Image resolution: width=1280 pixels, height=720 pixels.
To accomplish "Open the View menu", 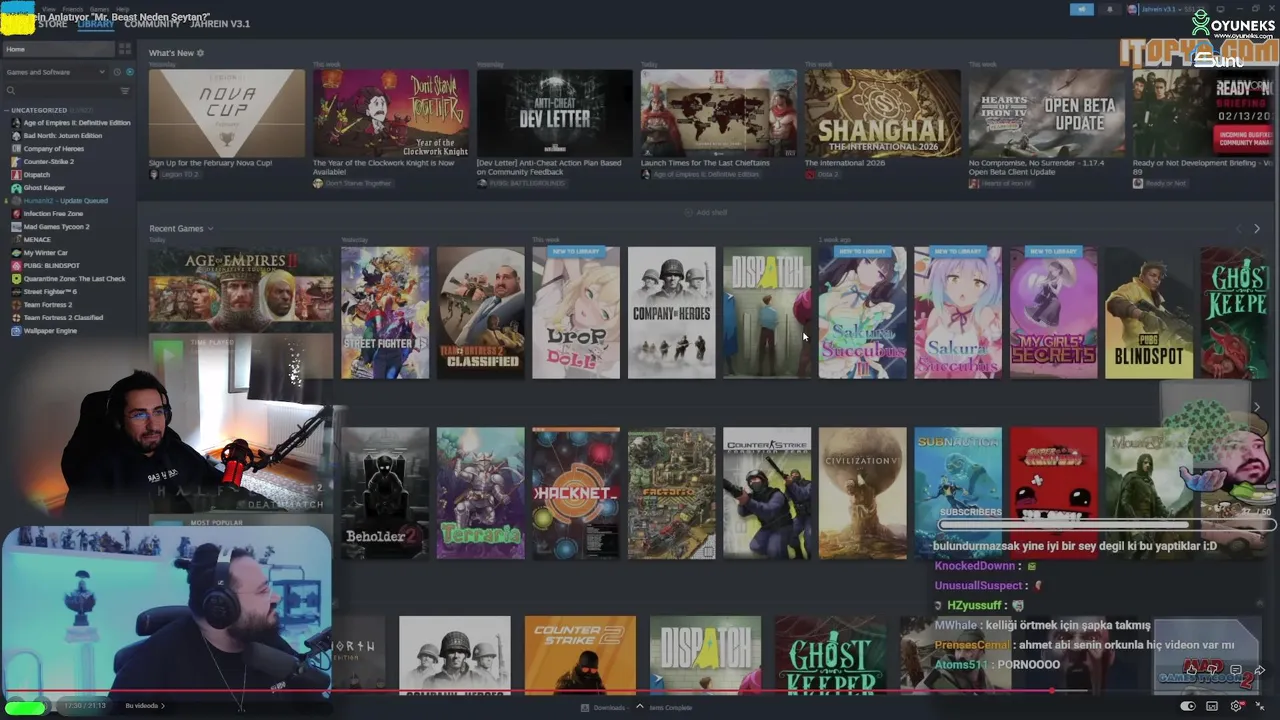I will [x=49, y=9].
